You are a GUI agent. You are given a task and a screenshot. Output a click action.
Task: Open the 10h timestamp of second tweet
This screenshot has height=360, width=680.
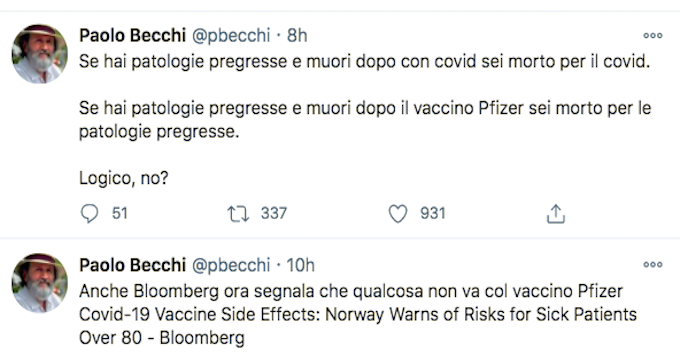click(301, 265)
